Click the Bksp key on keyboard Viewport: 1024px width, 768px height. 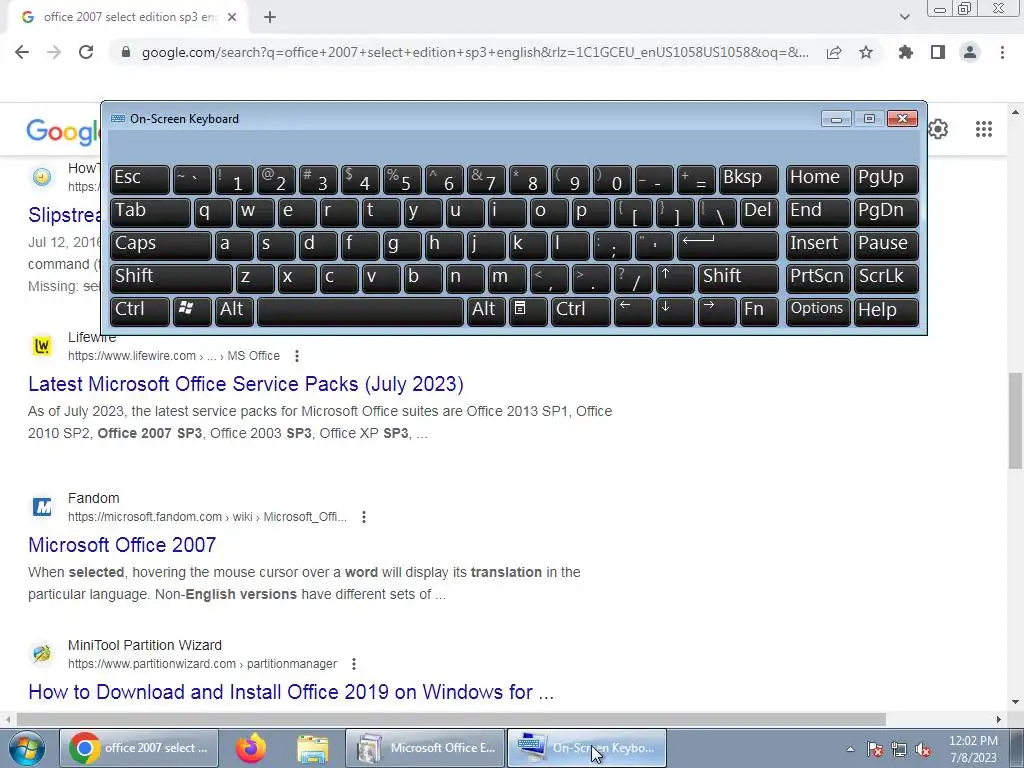point(749,180)
